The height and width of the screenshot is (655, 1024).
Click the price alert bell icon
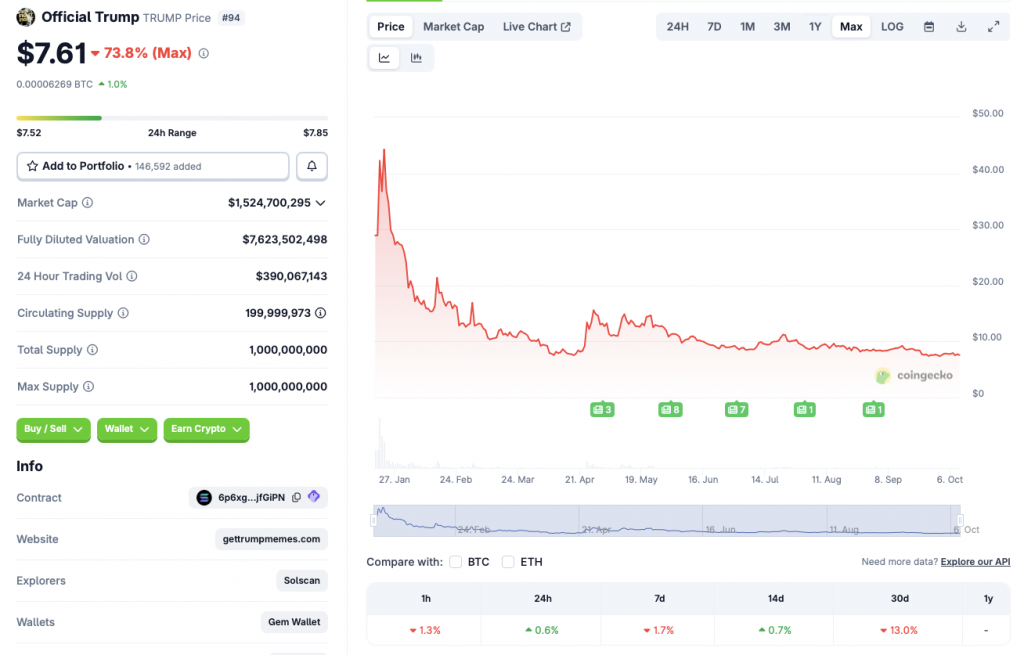click(x=312, y=166)
